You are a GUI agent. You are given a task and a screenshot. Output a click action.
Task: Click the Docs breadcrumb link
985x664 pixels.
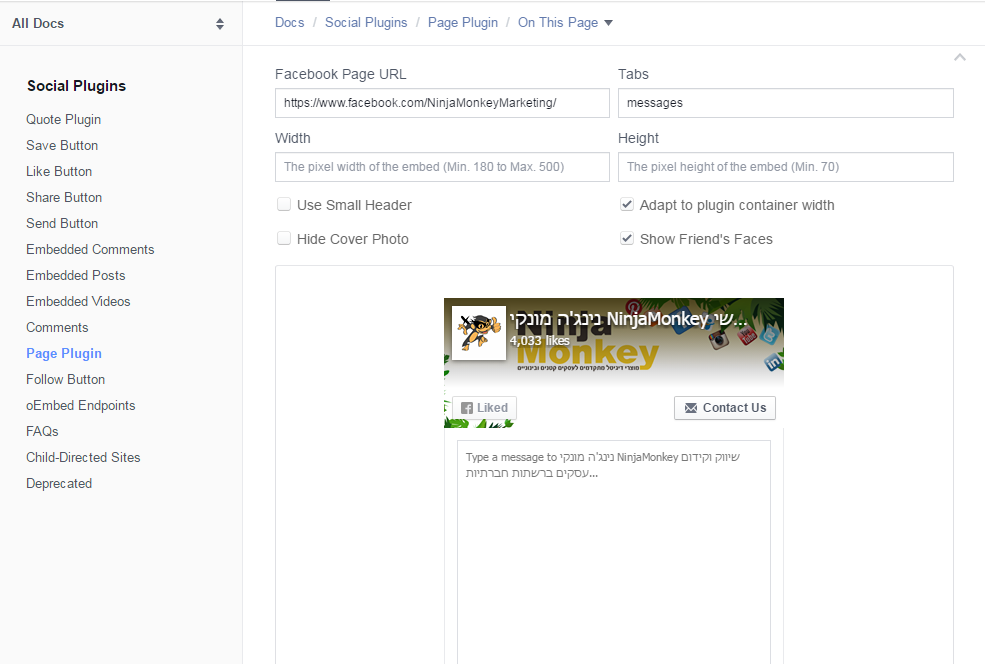289,22
